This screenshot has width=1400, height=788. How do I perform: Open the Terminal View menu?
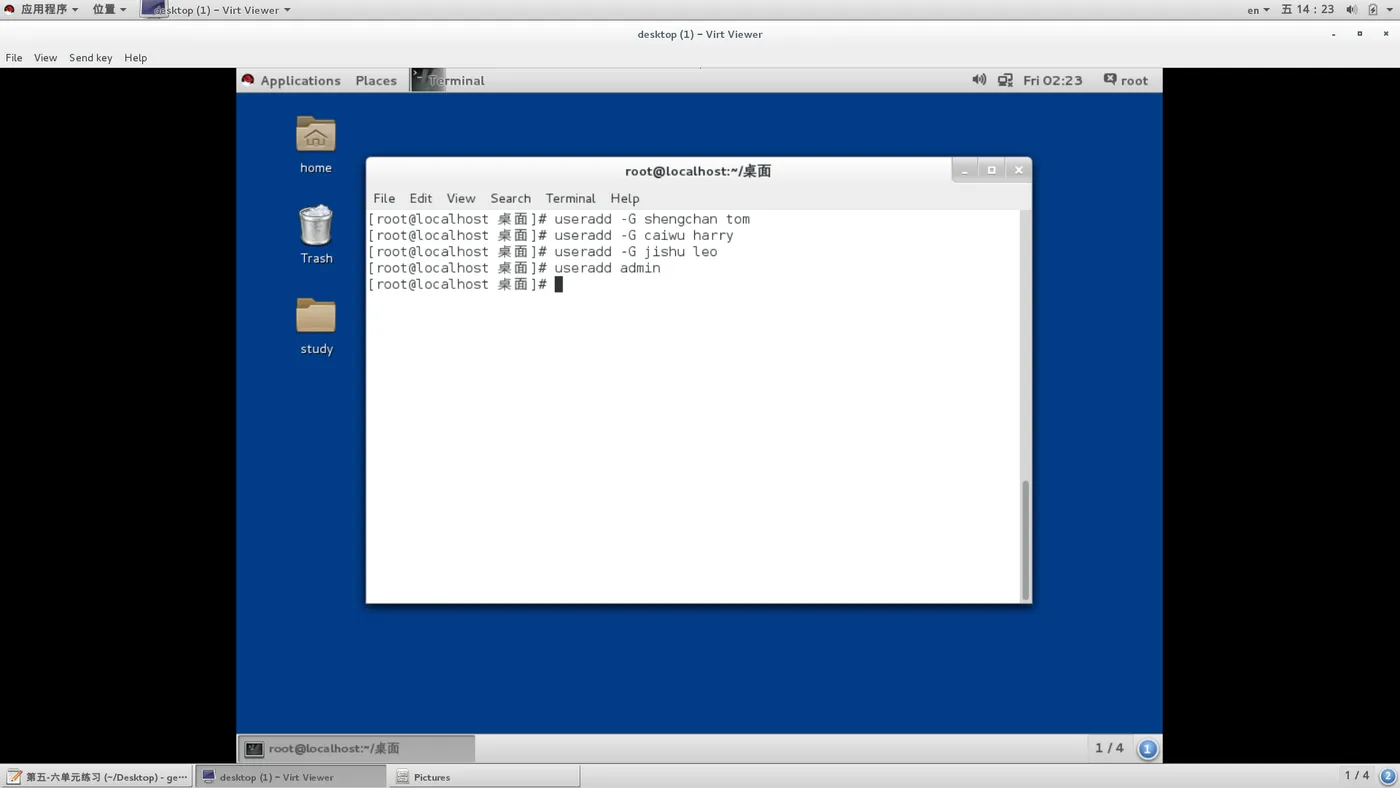[461, 198]
